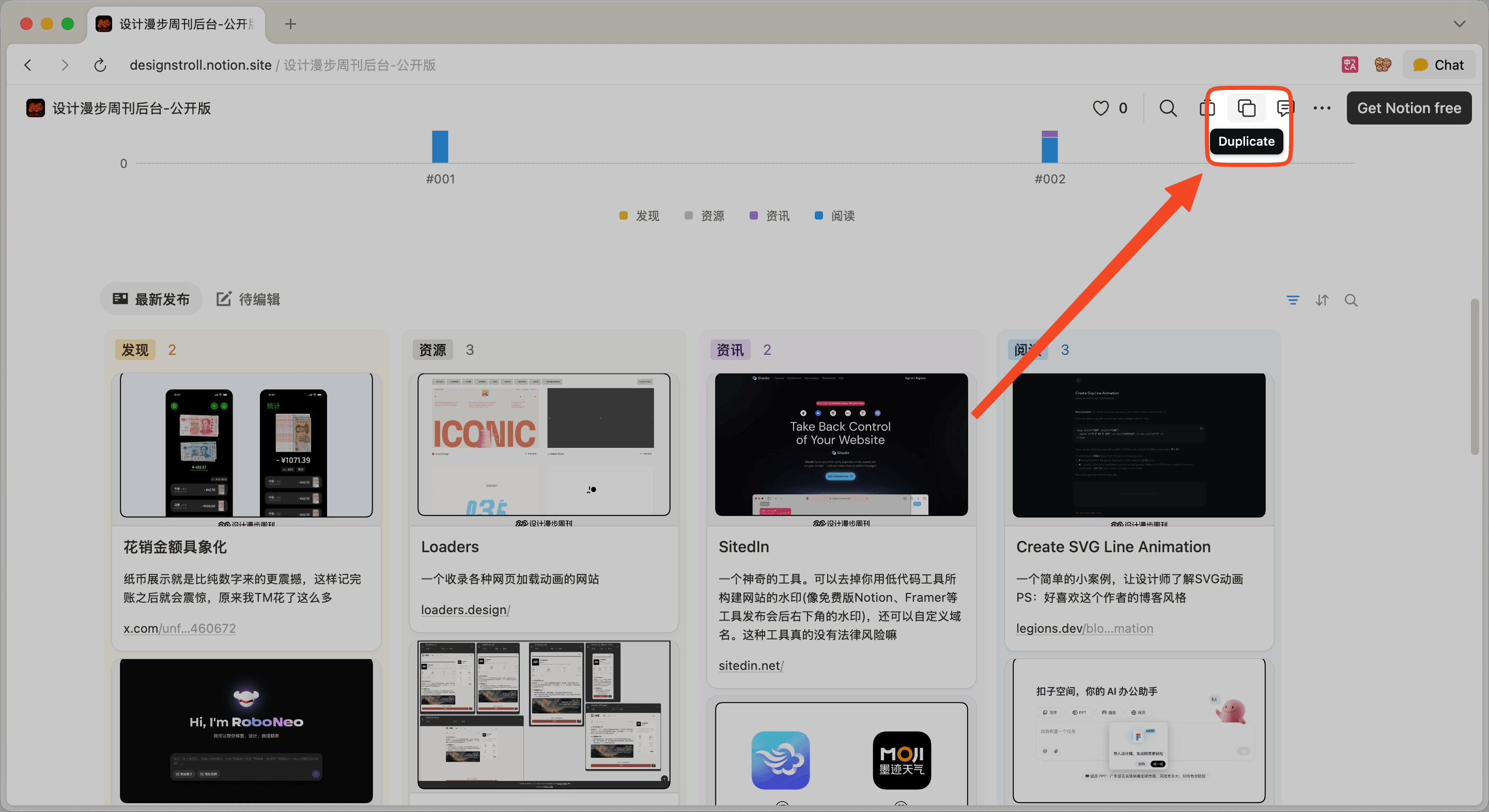Viewport: 1489px width, 812px height.
Task: Click the blue #001 chart bar
Action: point(440,147)
